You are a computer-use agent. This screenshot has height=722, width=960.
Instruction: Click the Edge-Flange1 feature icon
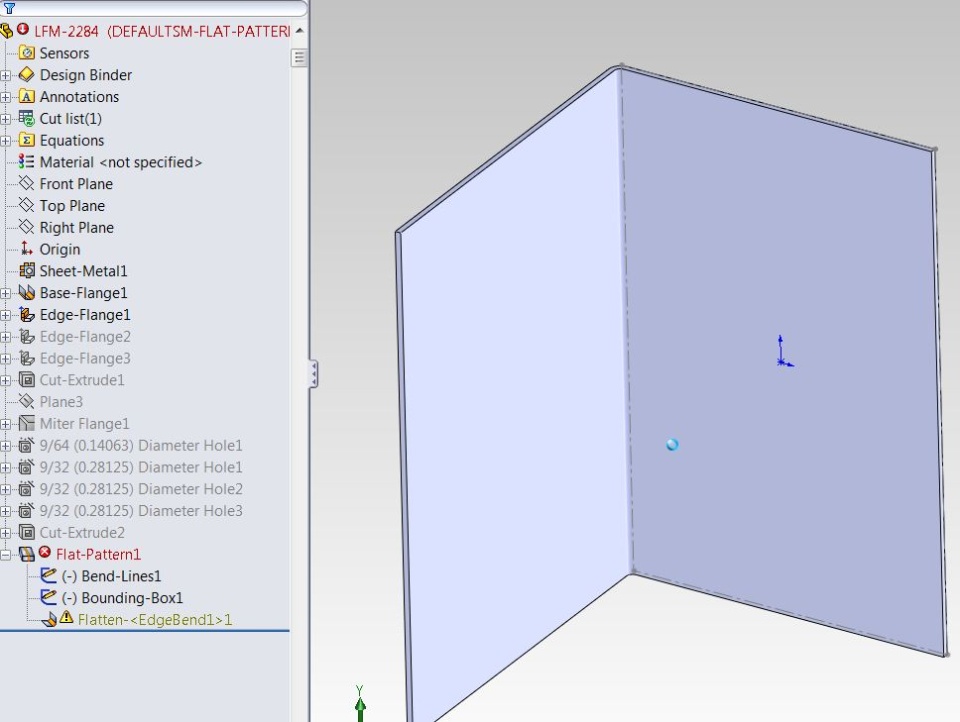26,314
